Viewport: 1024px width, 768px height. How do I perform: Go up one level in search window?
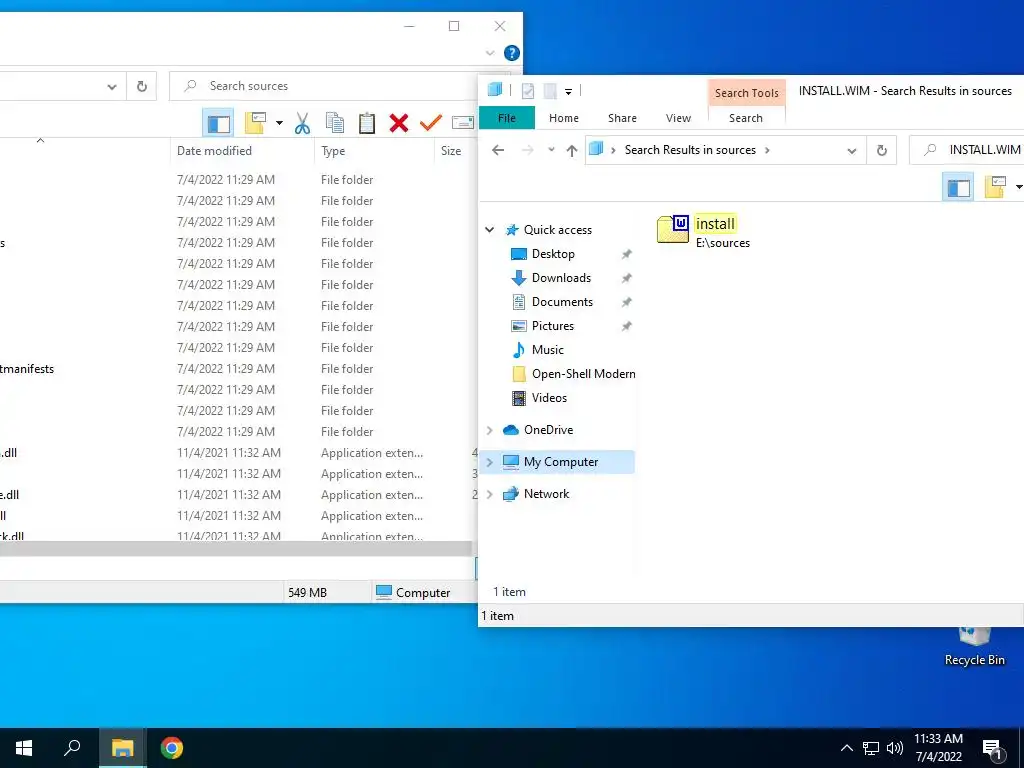[572, 151]
